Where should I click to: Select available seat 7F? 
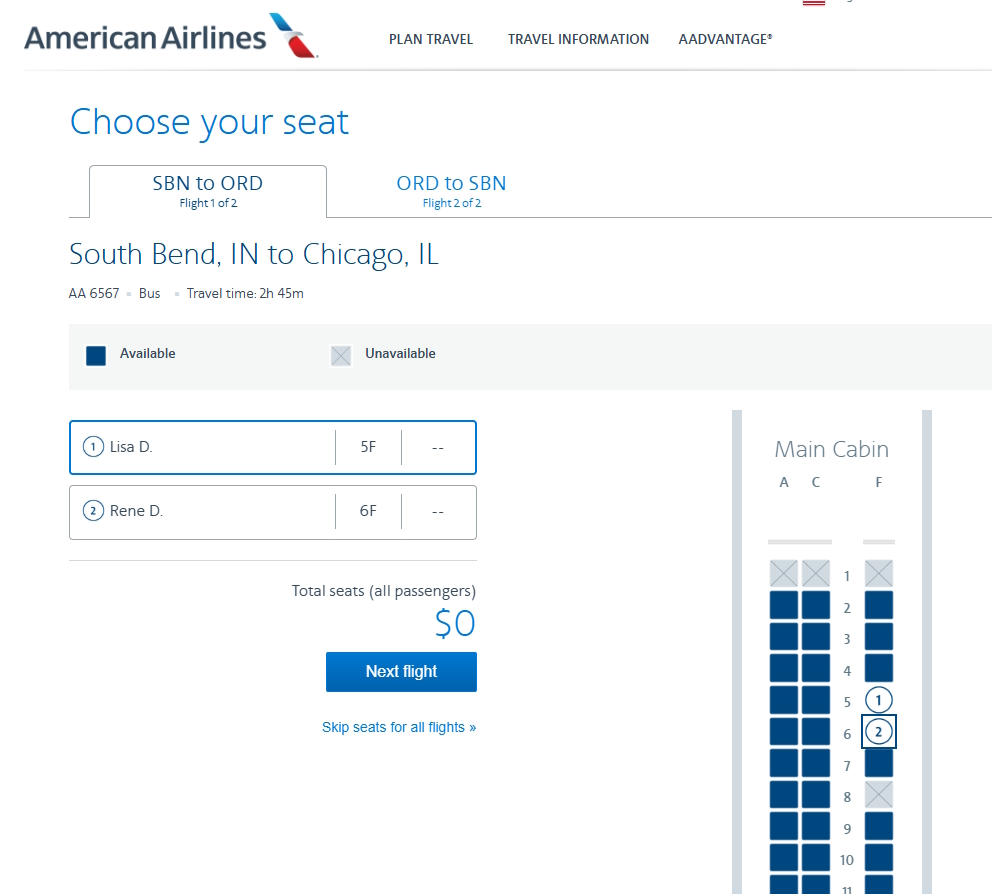coord(879,764)
